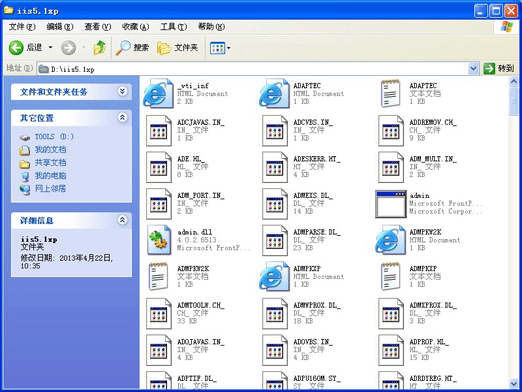
Task: Select the ADDREMOV.CH_ file icon
Action: tap(391, 130)
